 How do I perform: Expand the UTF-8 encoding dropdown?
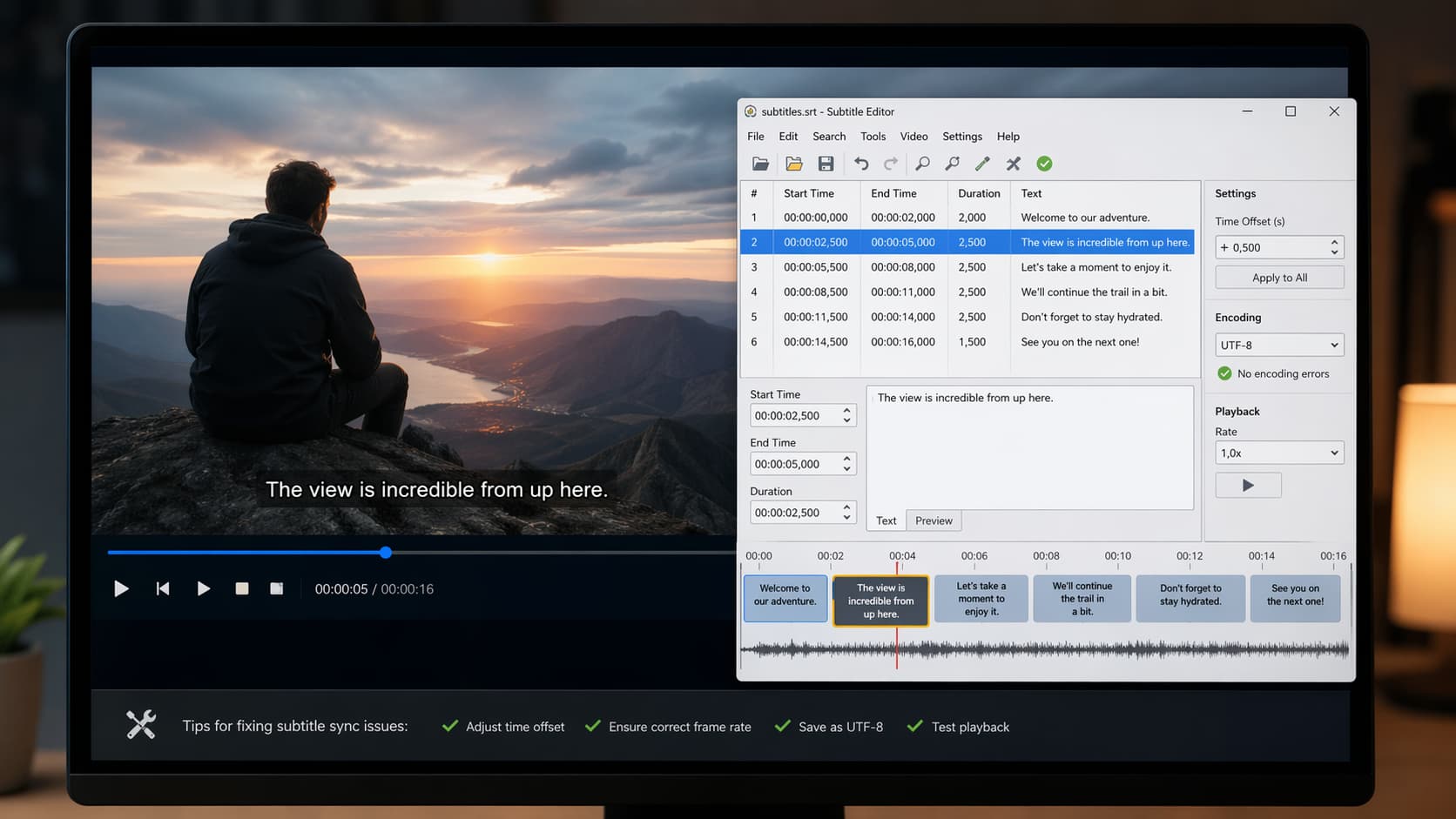[x=1278, y=346]
